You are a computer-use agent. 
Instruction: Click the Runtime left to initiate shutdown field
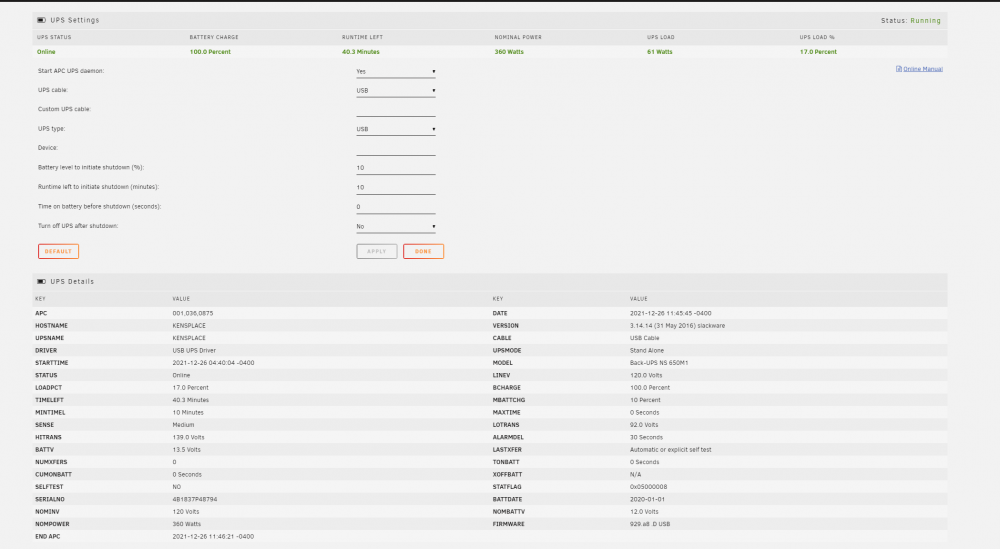point(395,187)
